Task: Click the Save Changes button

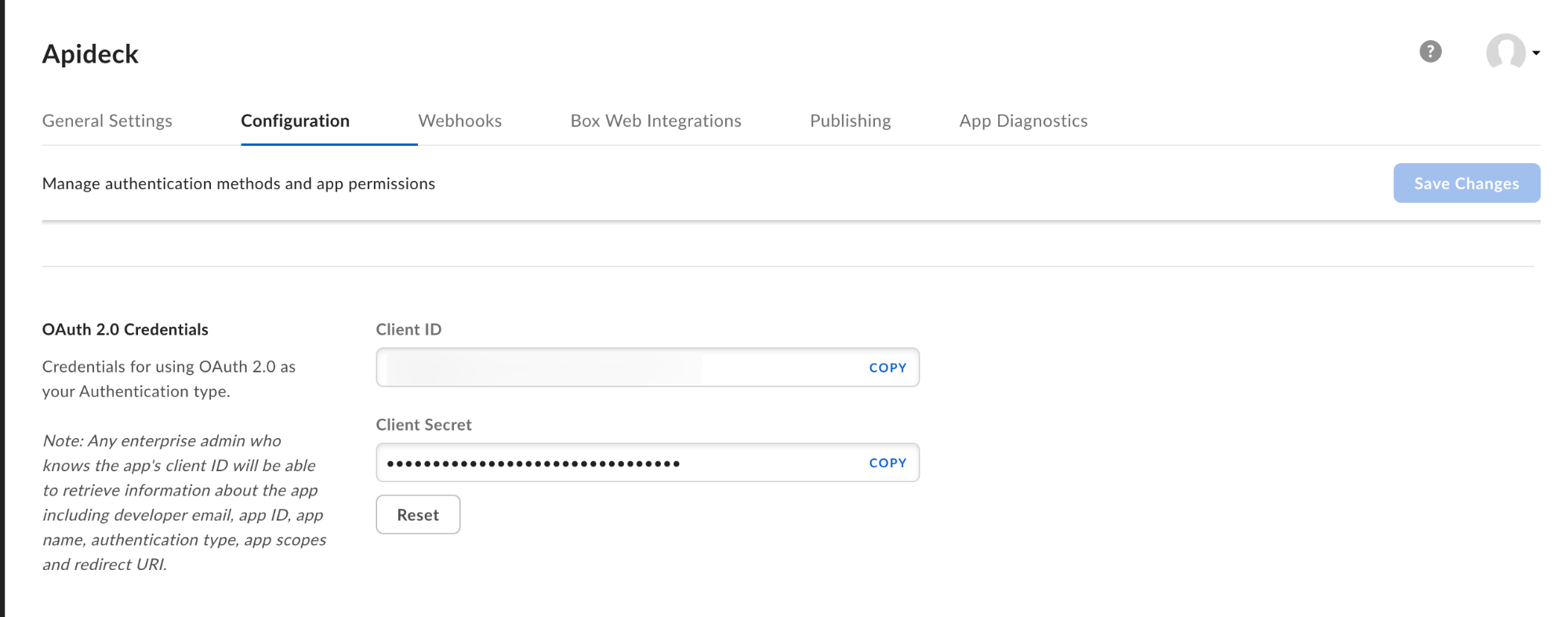Action: (1466, 183)
